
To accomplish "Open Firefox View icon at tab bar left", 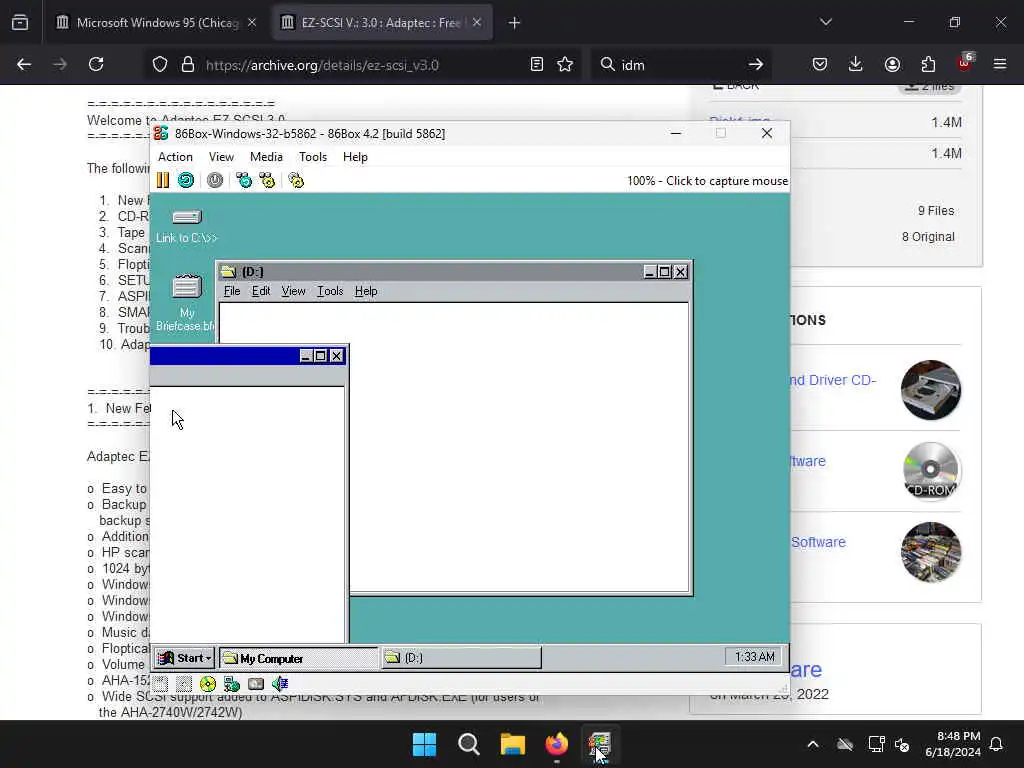I will tap(20, 23).
